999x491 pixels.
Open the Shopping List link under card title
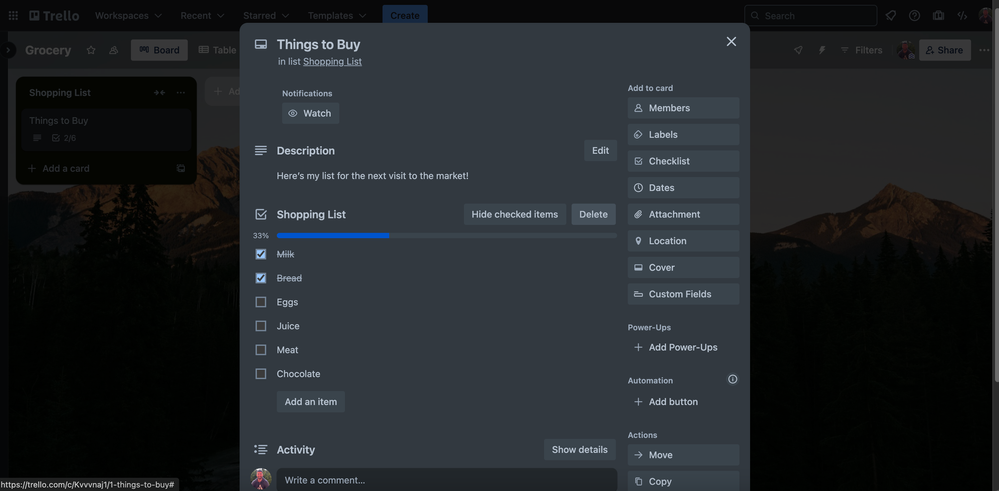[x=332, y=62]
